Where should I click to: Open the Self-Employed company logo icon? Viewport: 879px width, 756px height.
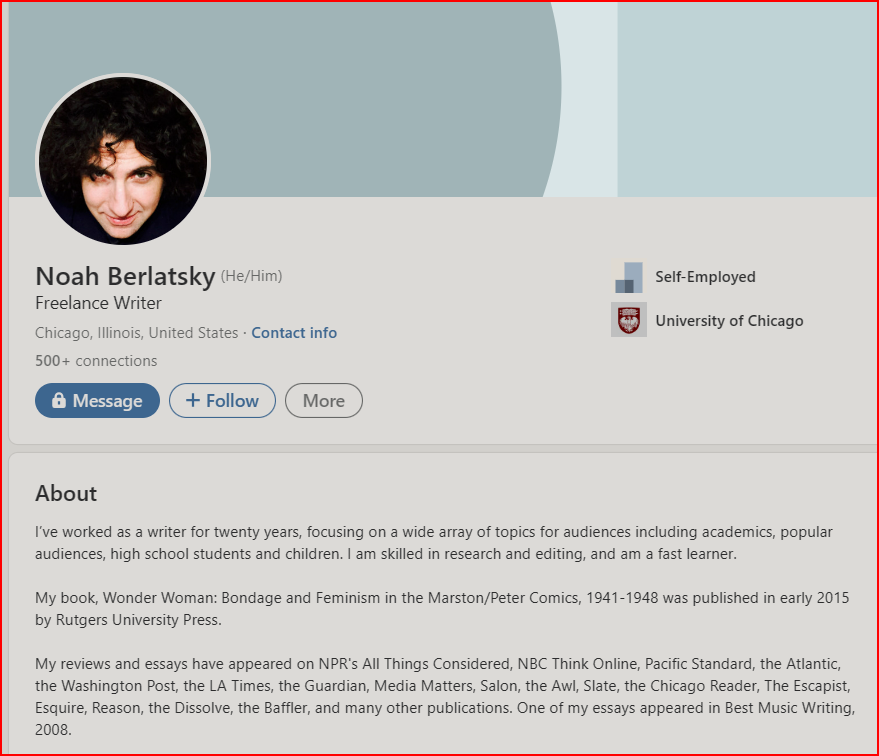628,276
